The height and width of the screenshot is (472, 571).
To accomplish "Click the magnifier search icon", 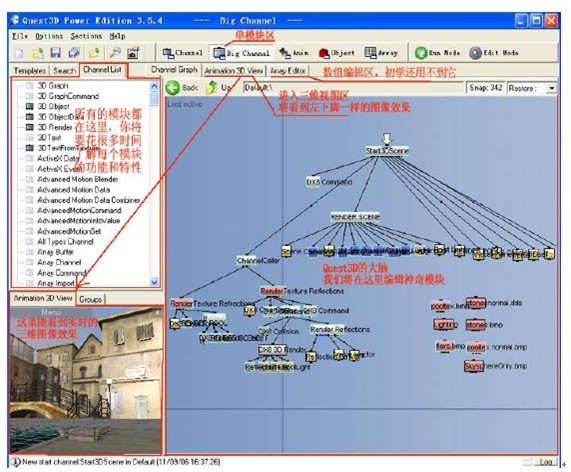I will [x=115, y=53].
